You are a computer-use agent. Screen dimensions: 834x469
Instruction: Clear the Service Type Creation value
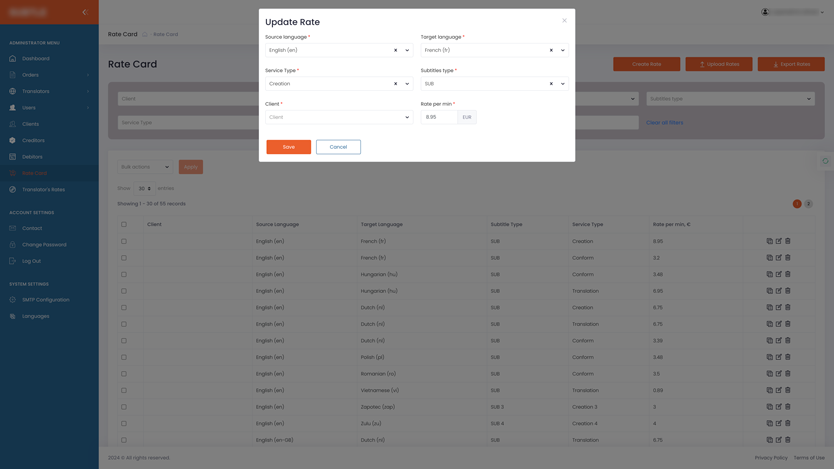point(395,84)
